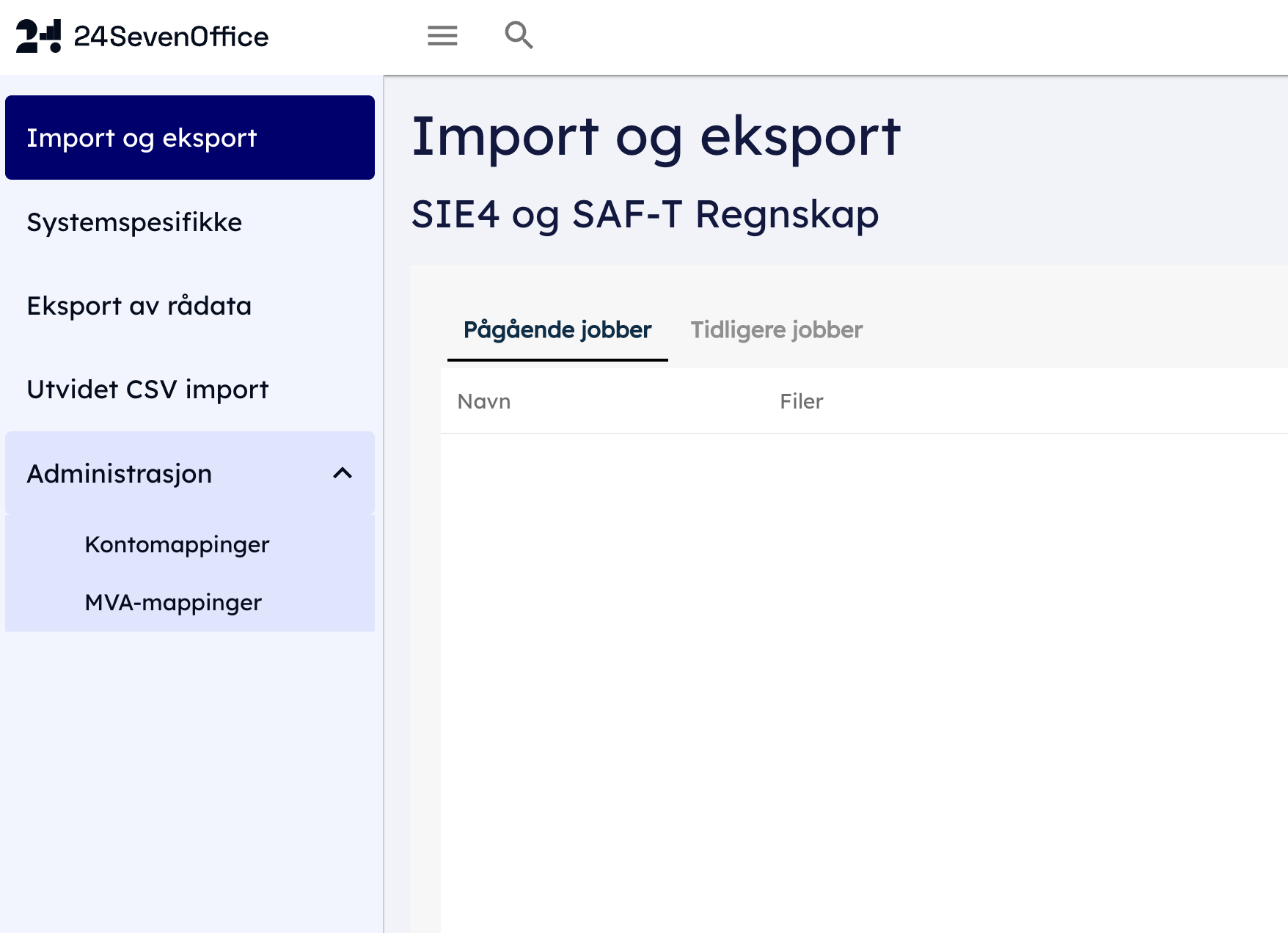Click the 24SevenOffice logo symbol
This screenshot has width=1288, height=933.
tap(38, 36)
